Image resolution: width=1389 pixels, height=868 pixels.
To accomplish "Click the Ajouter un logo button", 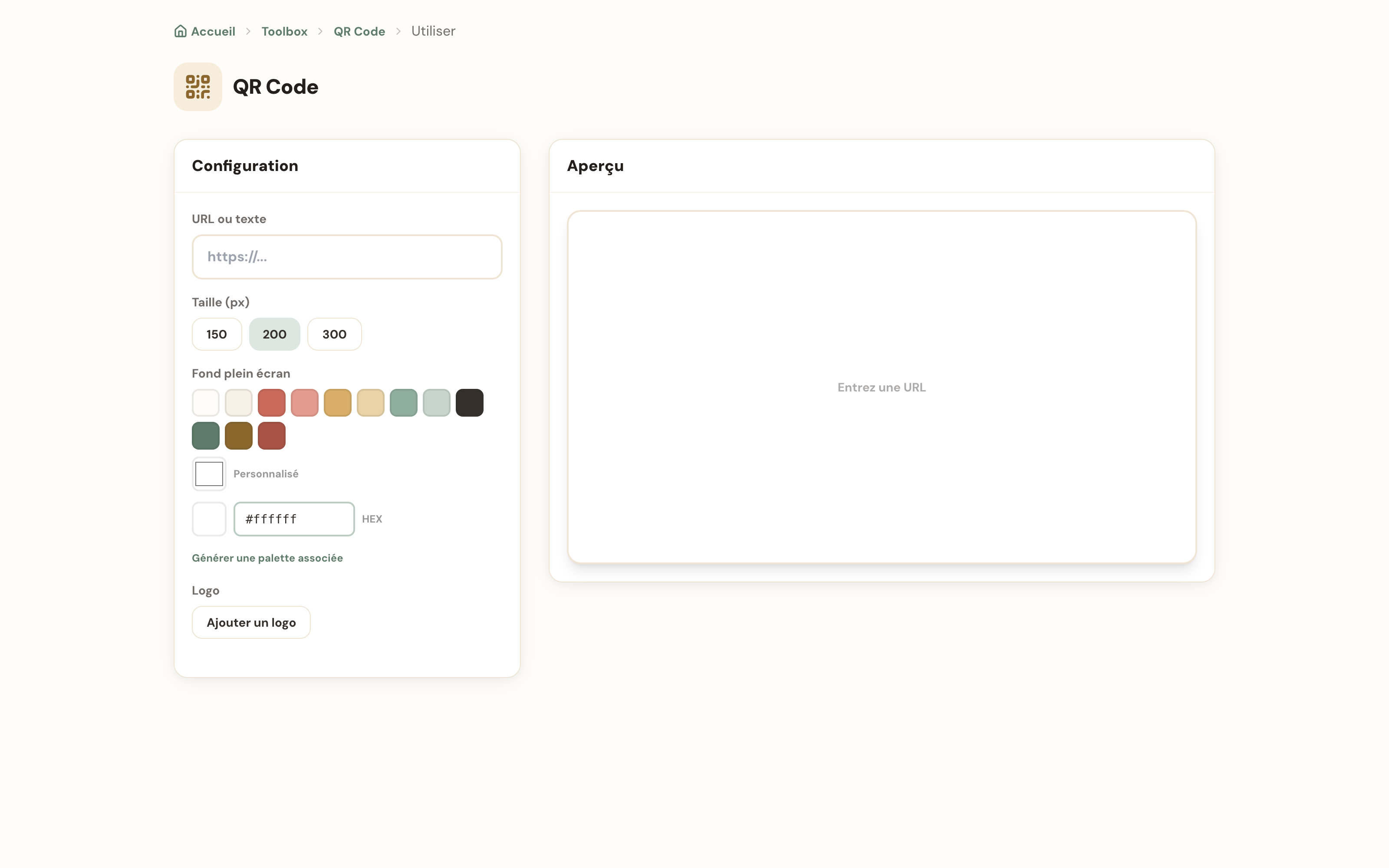I will point(251,622).
